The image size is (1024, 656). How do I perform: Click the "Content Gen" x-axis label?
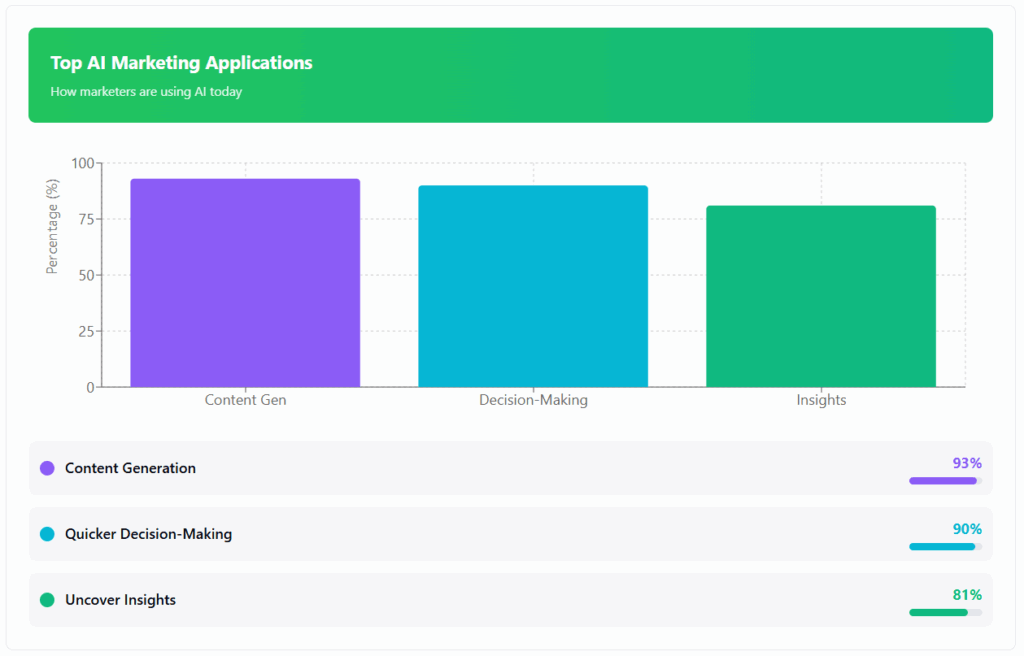point(245,400)
